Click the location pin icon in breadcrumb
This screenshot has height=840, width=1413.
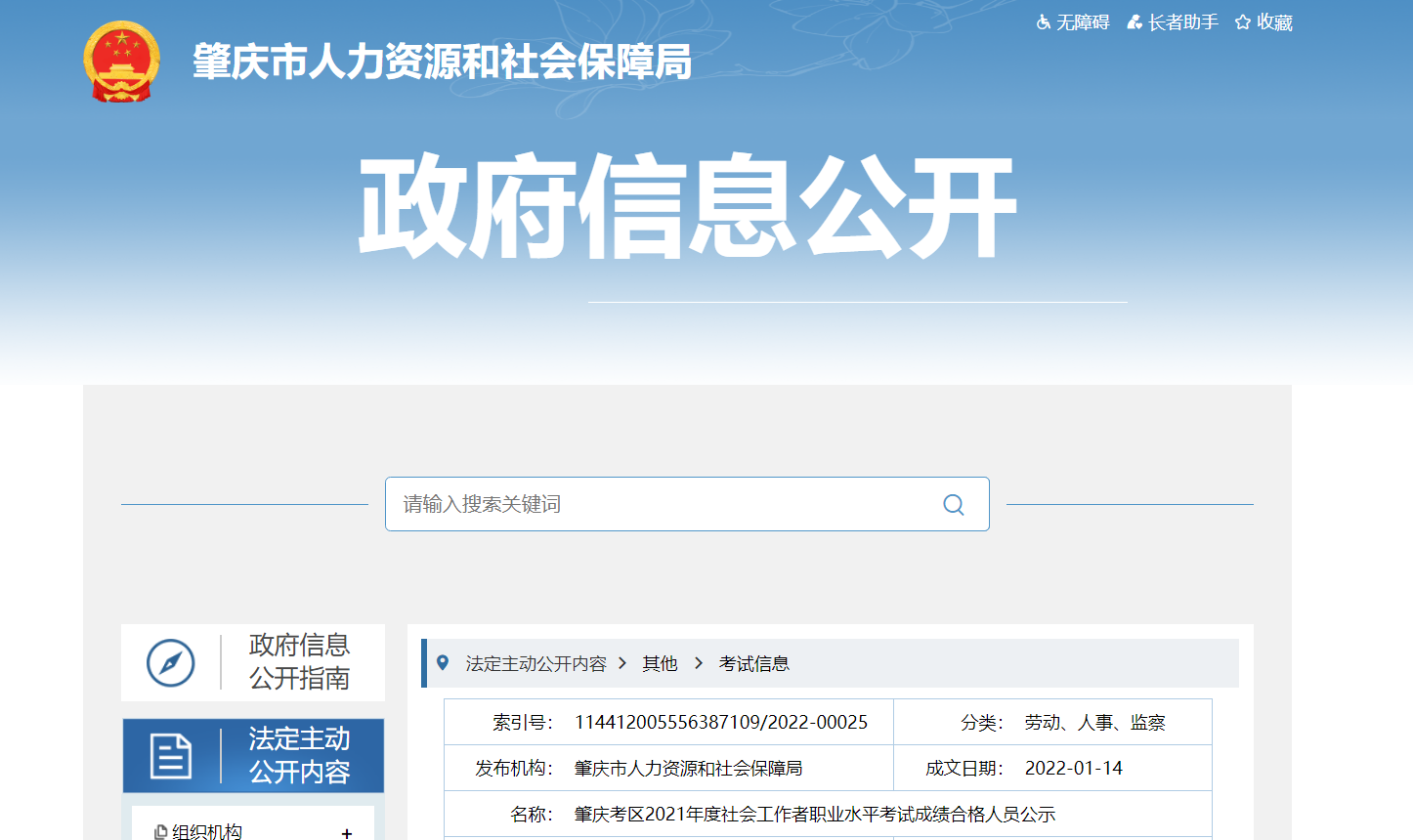pos(443,663)
